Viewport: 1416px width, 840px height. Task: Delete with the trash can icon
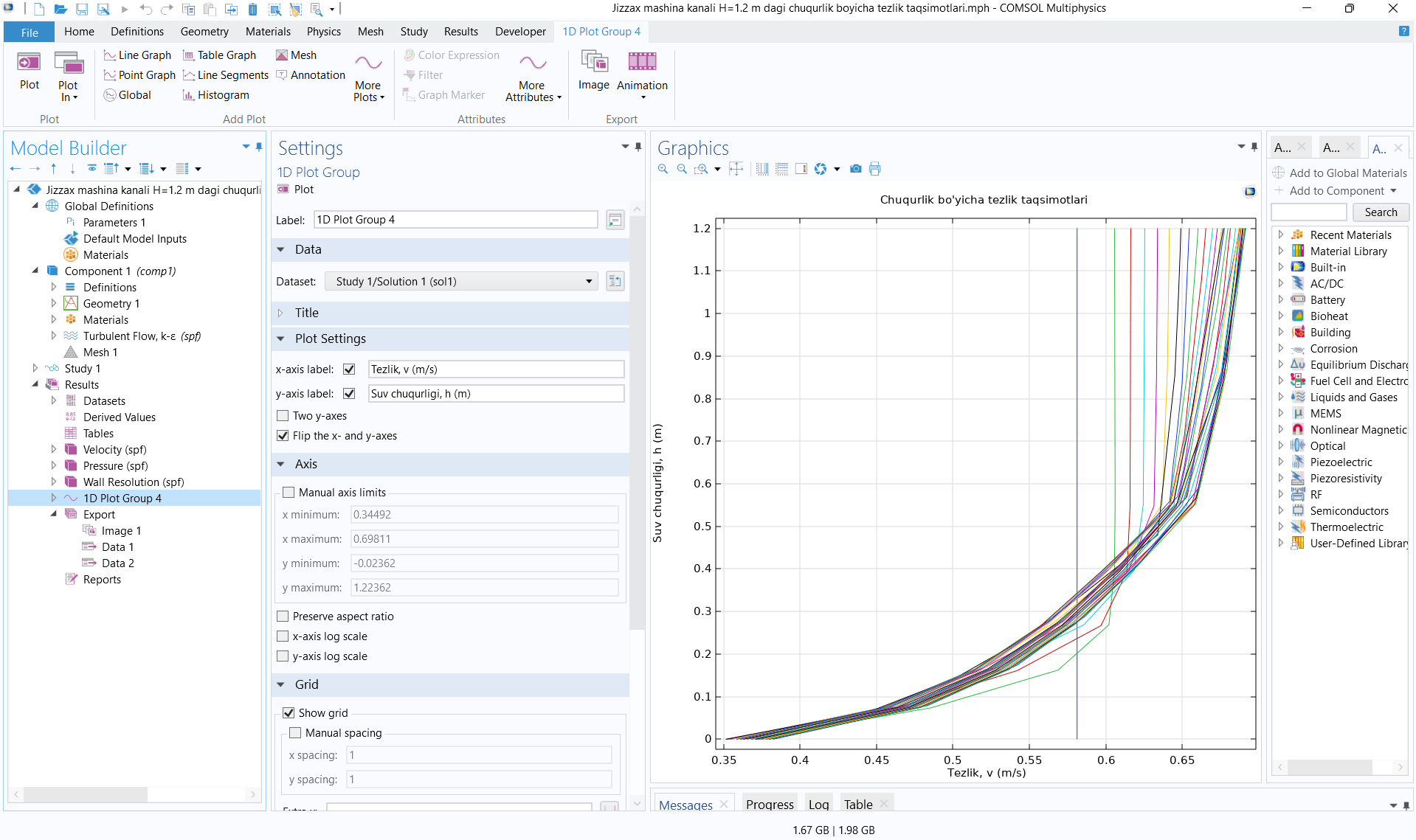252,9
